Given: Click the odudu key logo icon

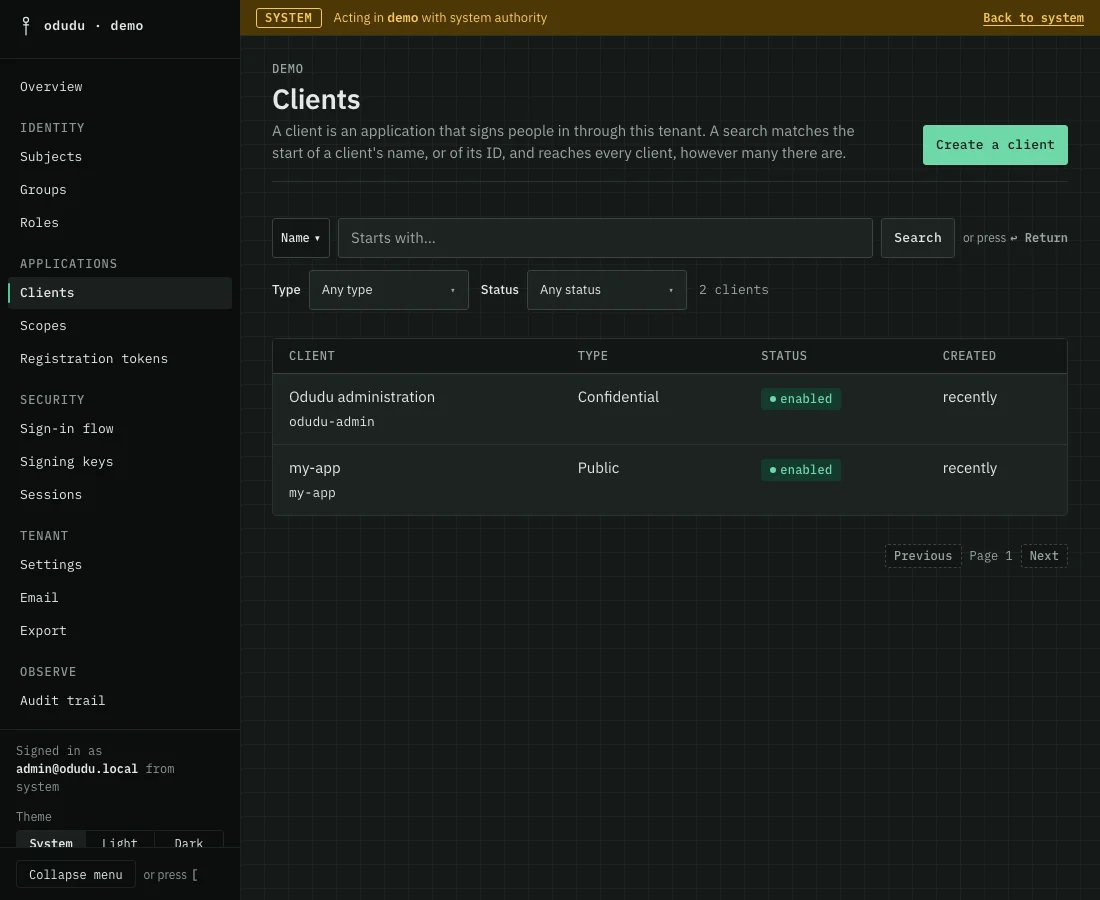Looking at the screenshot, I should (26, 26).
